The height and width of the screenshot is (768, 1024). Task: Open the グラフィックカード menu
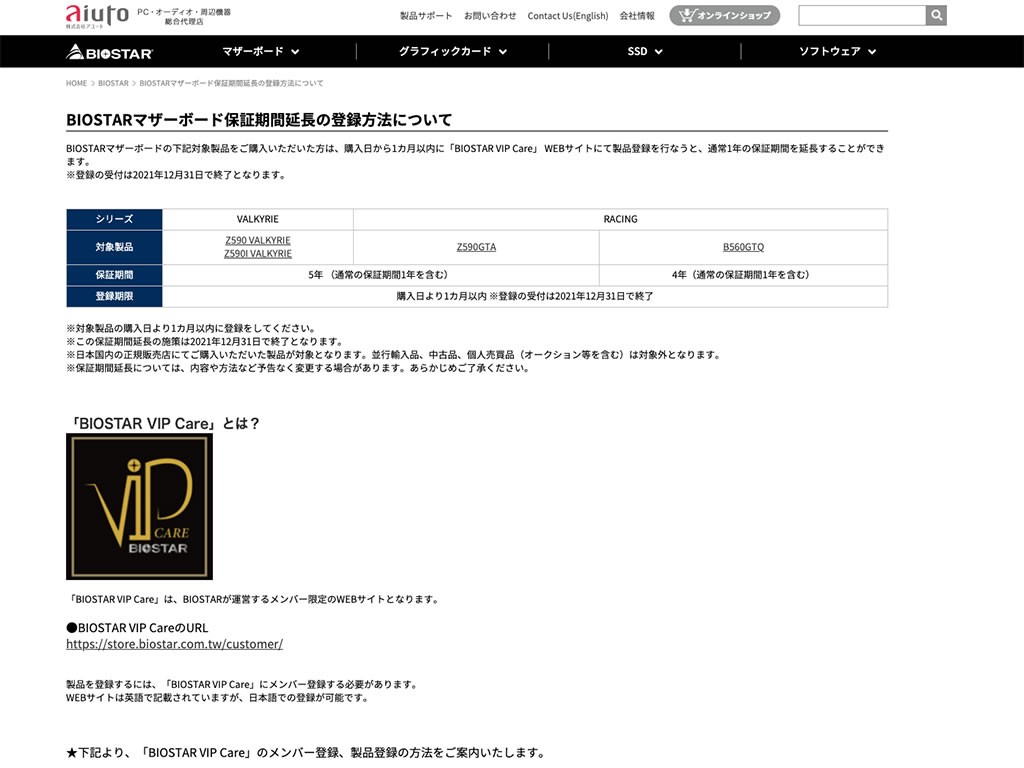453,52
